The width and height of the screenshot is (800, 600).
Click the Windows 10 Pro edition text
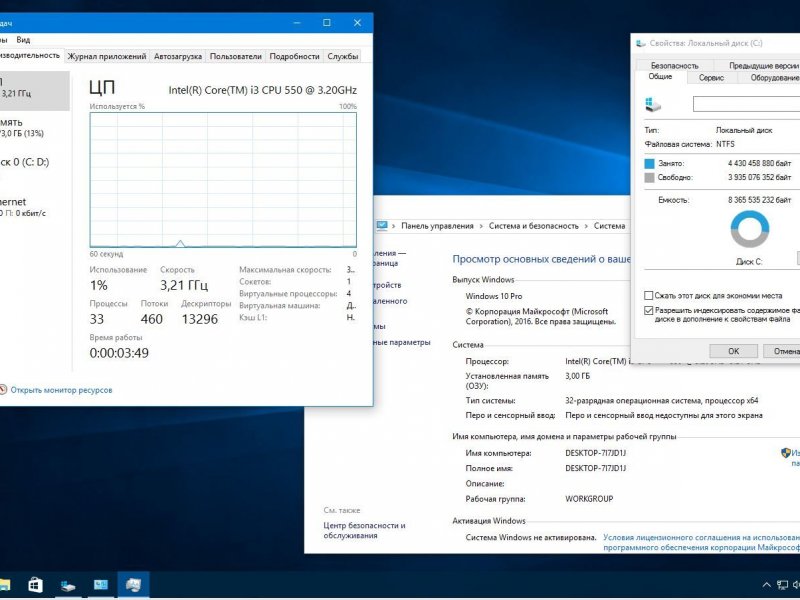pyautogui.click(x=493, y=296)
